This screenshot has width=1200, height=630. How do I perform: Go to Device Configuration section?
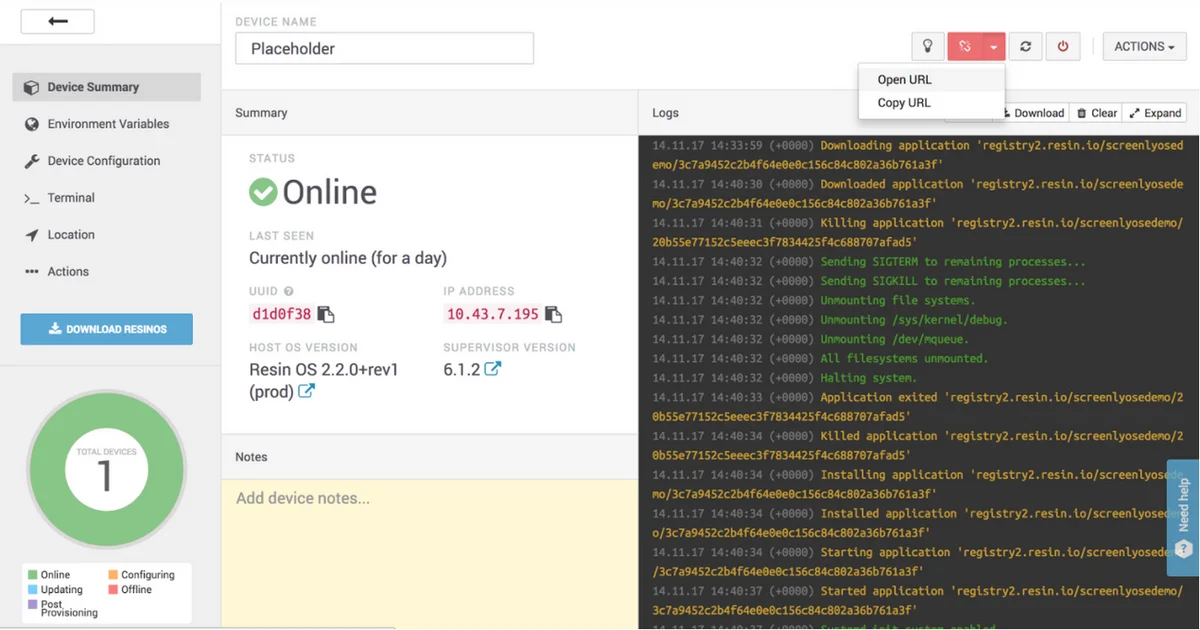tap(103, 161)
